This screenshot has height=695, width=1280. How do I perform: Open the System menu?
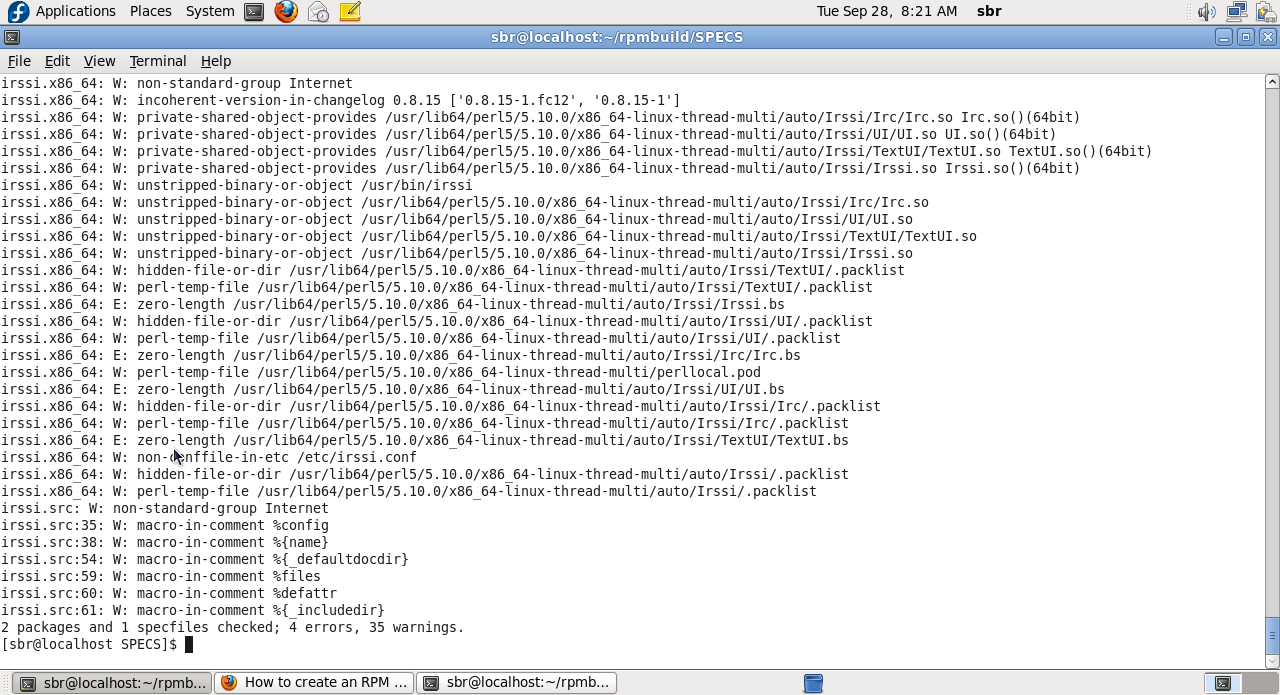pyautogui.click(x=209, y=11)
